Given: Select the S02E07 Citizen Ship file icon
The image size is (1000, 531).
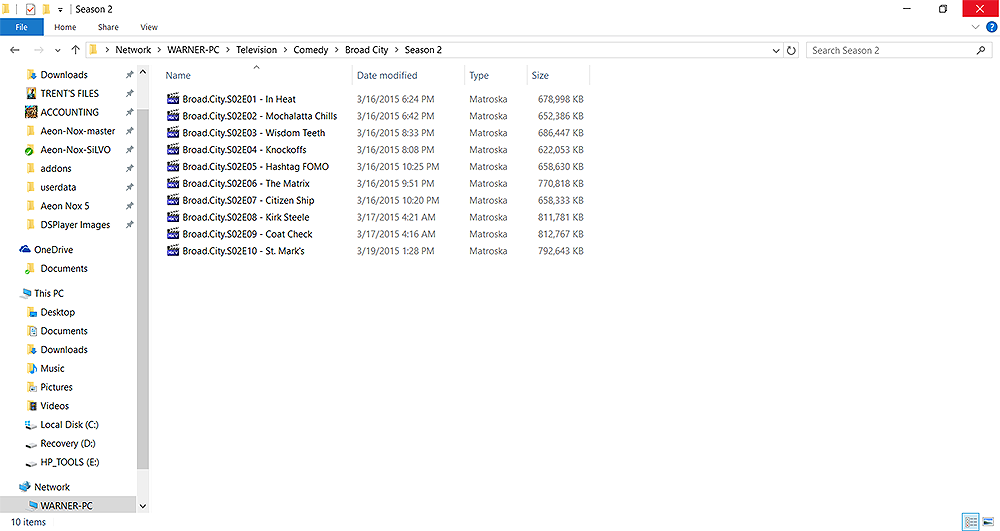Looking at the screenshot, I should point(173,200).
